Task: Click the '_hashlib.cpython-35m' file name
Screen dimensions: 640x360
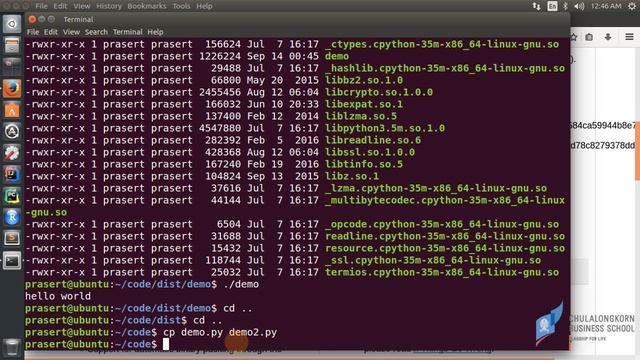Action: pos(445,68)
